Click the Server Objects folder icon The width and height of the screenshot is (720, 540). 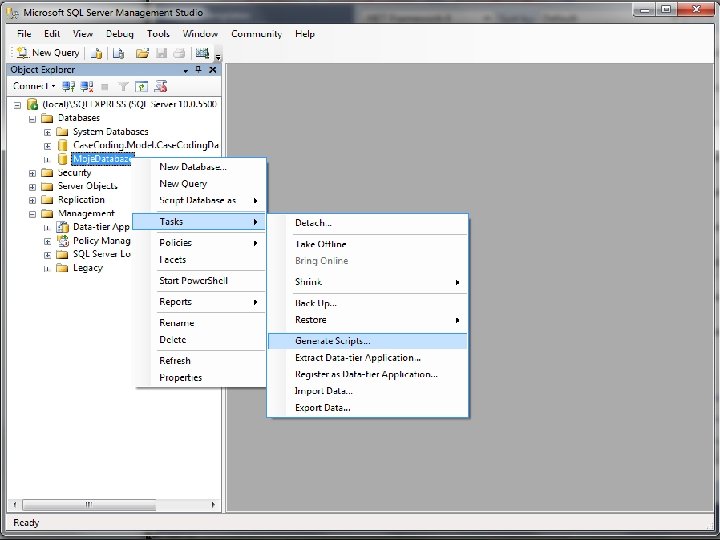(x=47, y=186)
